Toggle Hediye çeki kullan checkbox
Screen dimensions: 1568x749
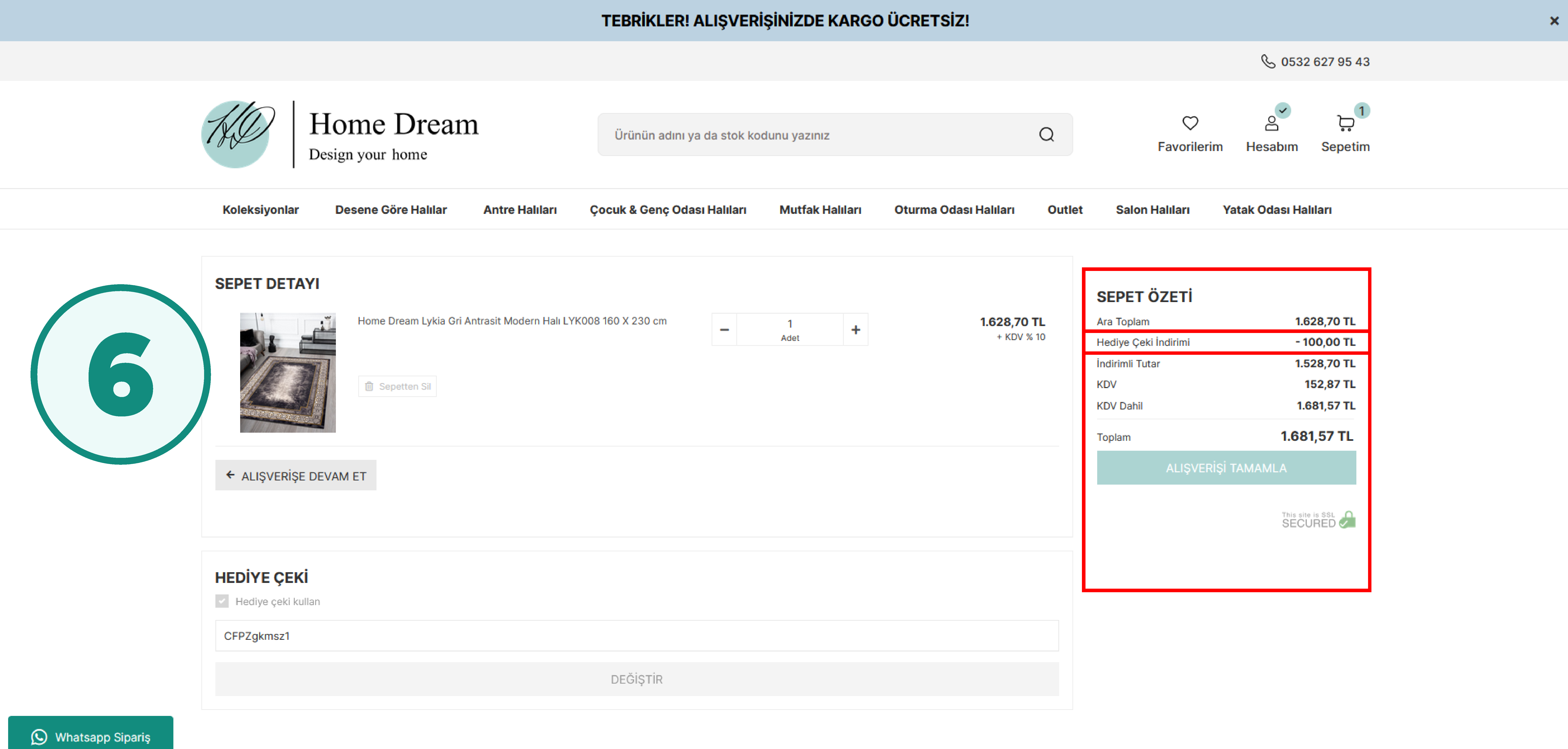click(x=222, y=601)
